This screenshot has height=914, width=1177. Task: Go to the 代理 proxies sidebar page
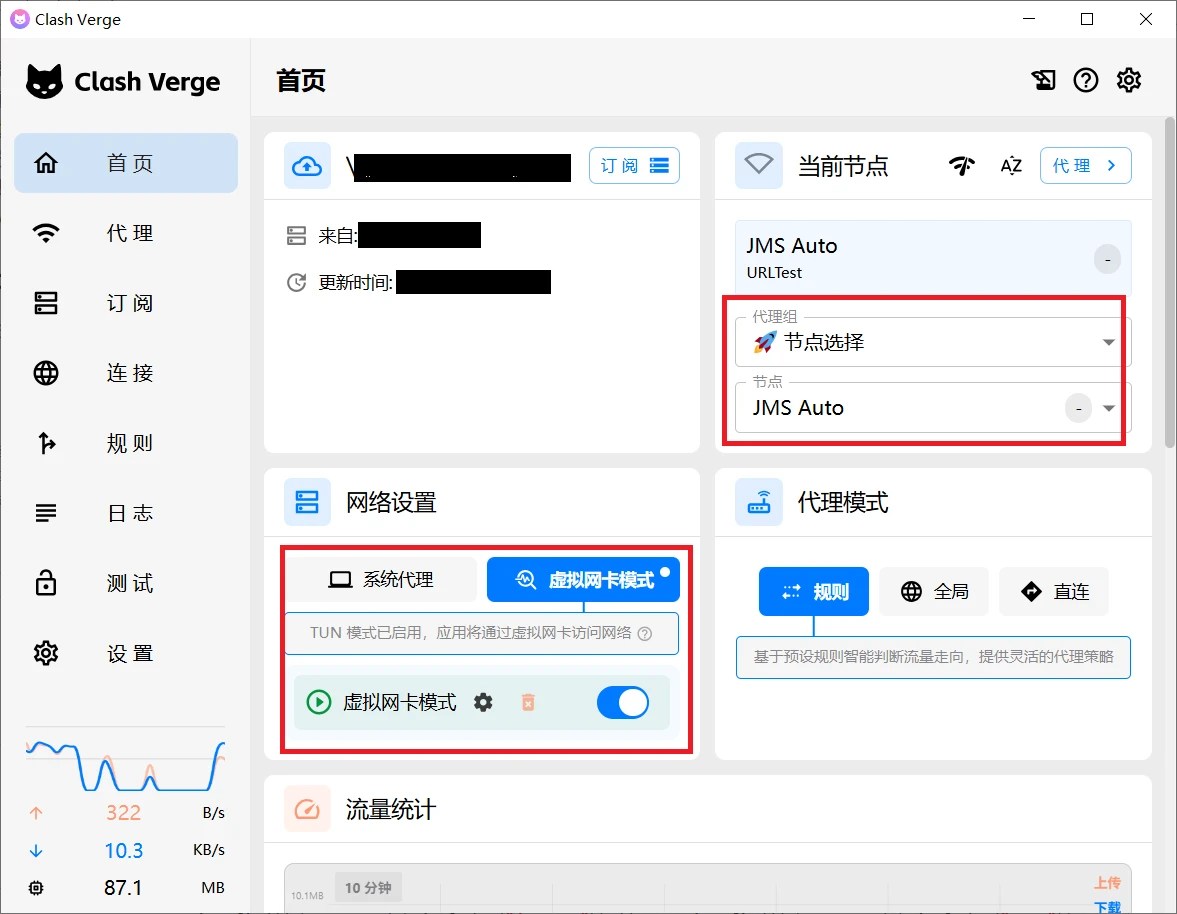tap(126, 233)
